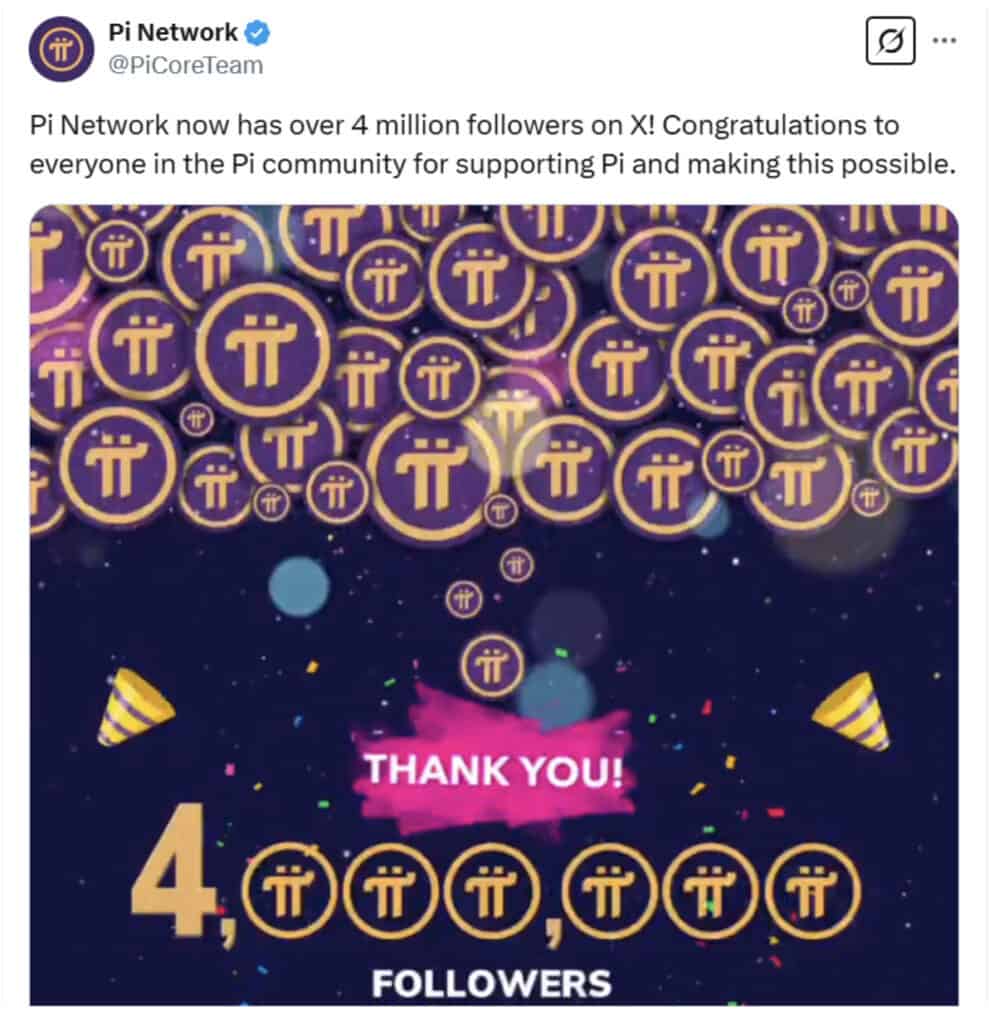Click the pink THANK YOU banner in the image
Image resolution: width=989 pixels, height=1024 pixels.
tap(495, 770)
